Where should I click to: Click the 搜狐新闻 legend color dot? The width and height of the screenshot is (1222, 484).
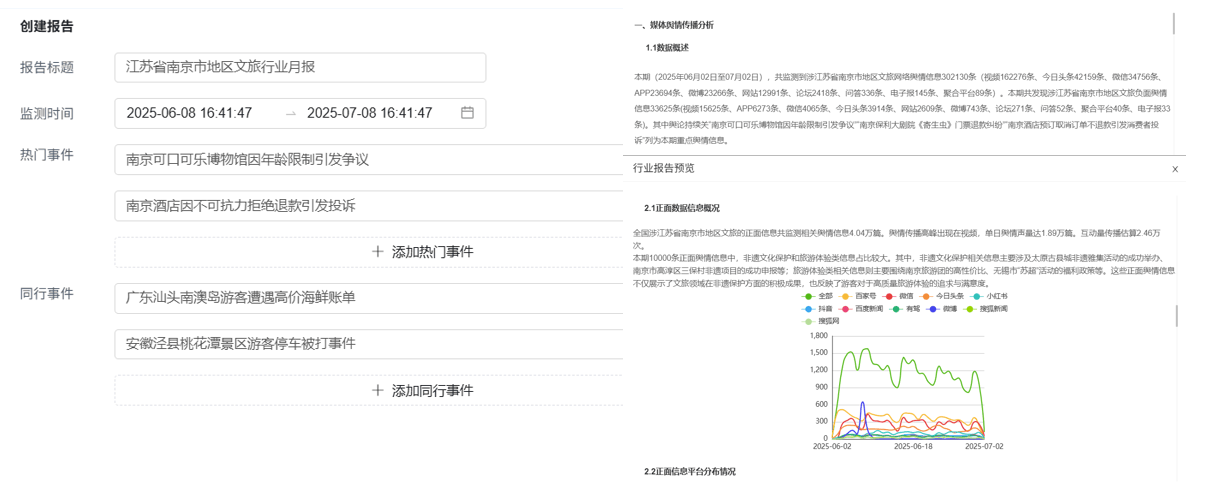(x=971, y=309)
